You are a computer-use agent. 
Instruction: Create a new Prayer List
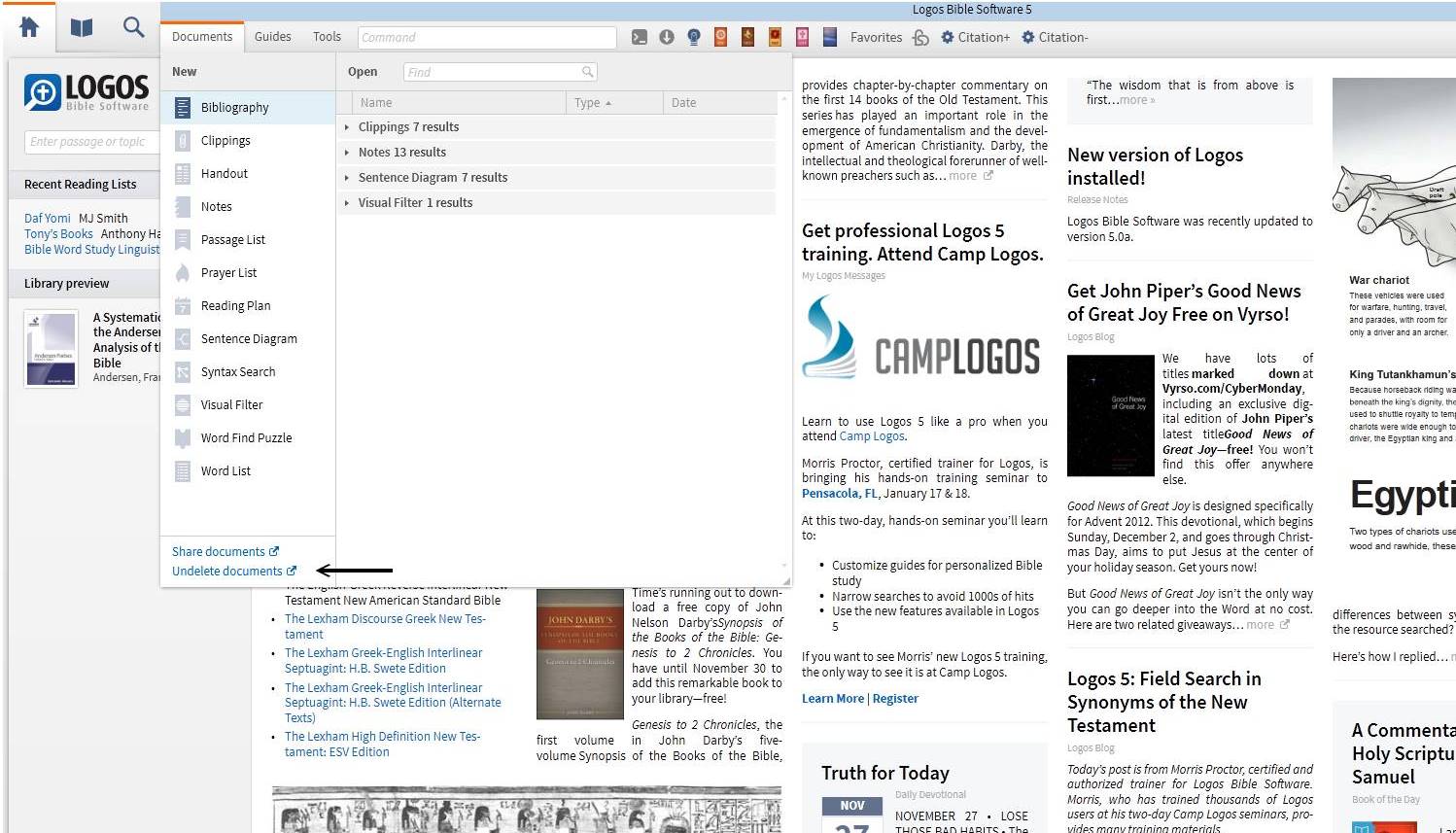(x=248, y=272)
